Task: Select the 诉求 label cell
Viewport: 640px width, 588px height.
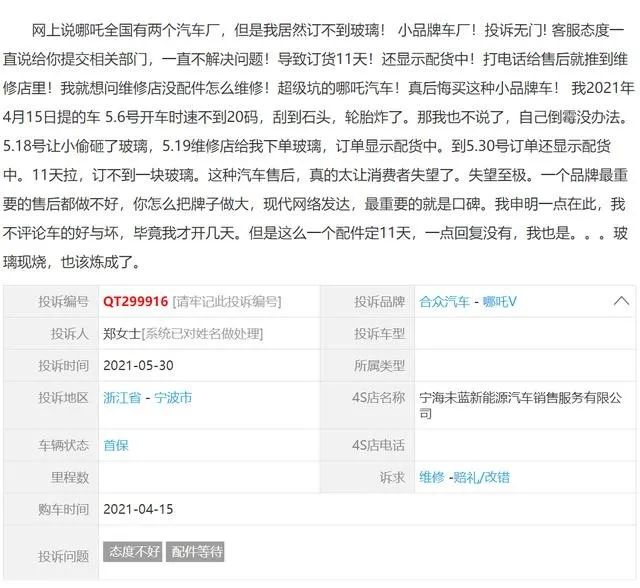Action: click(x=368, y=477)
